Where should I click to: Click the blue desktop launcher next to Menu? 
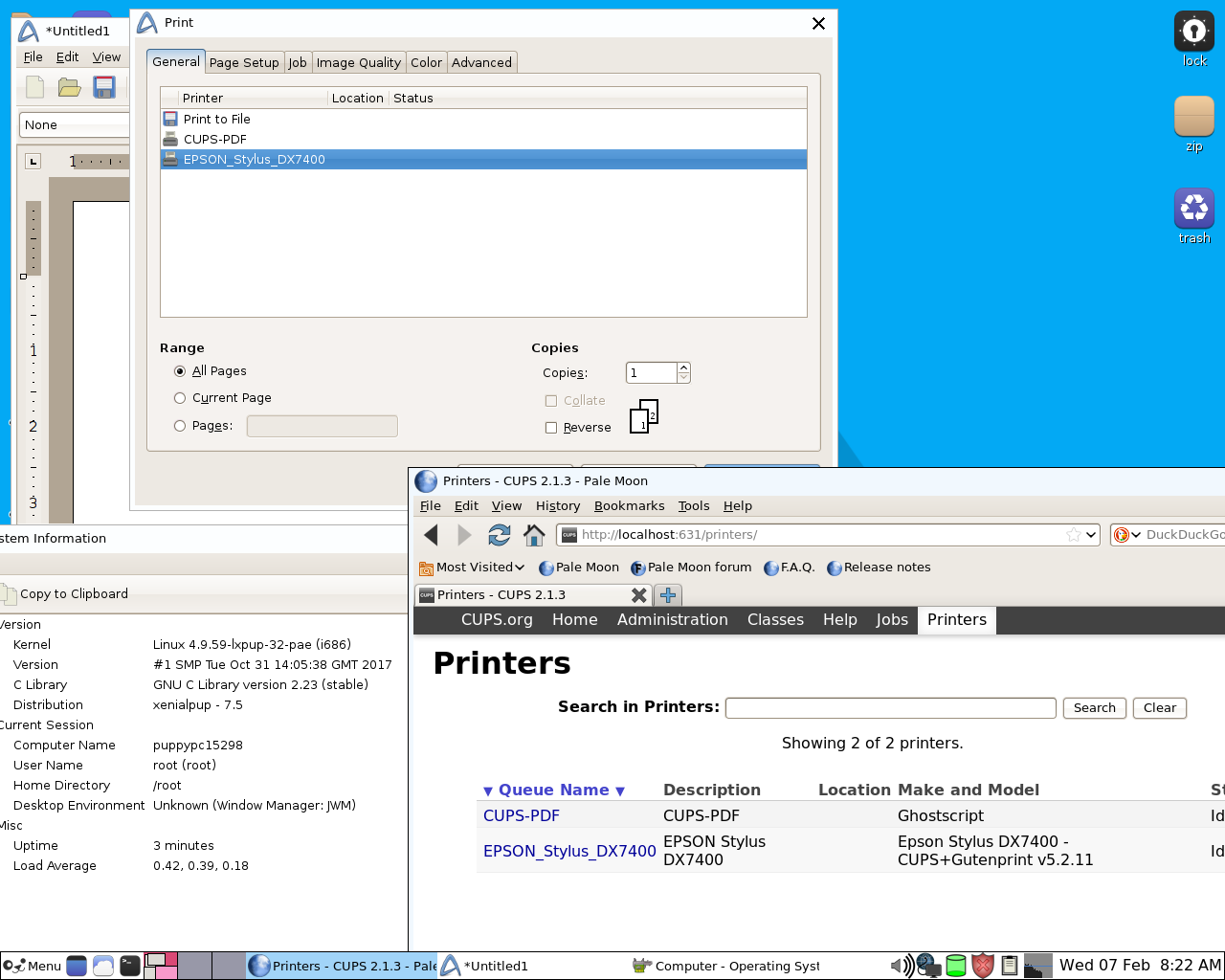click(x=77, y=966)
